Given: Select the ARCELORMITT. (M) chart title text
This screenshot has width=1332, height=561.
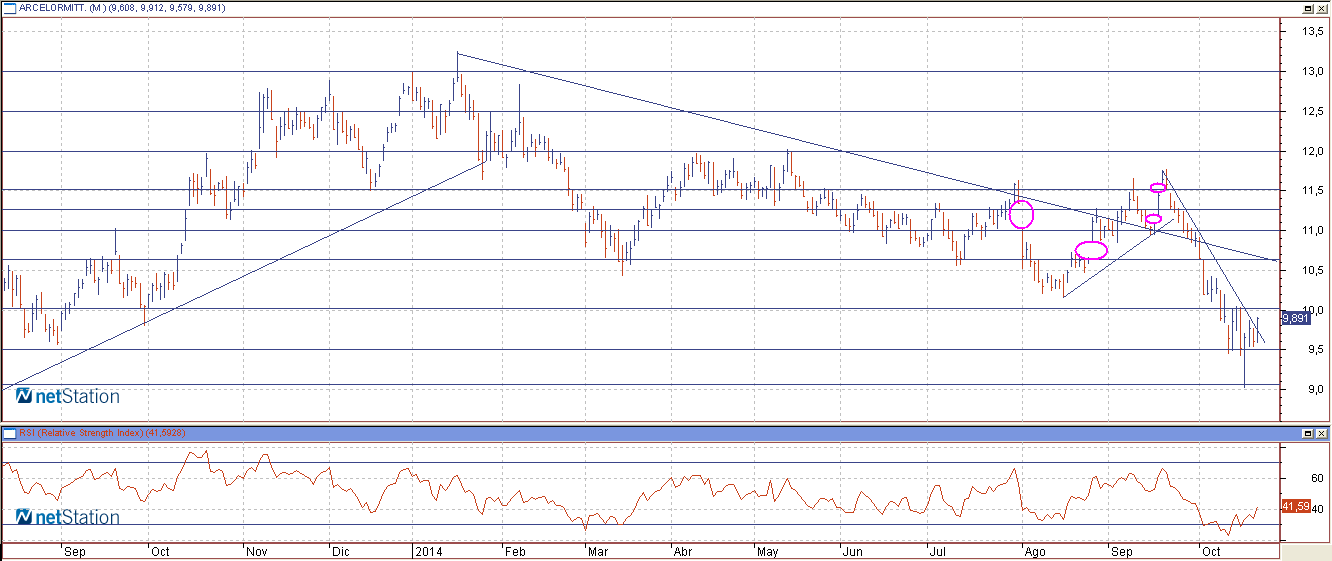Looking at the screenshot, I should pyautogui.click(x=61, y=7).
